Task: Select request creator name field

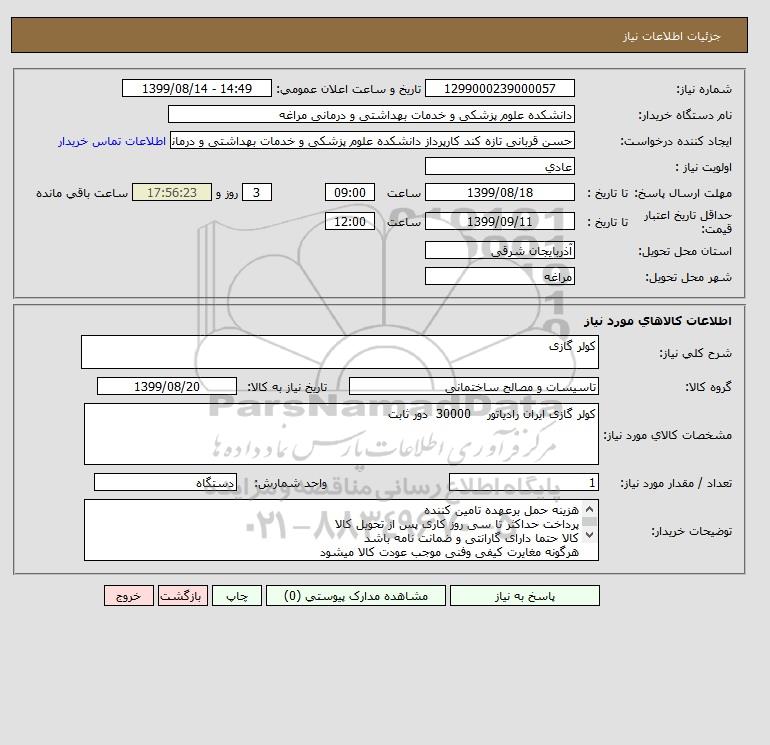Action: click(372, 140)
